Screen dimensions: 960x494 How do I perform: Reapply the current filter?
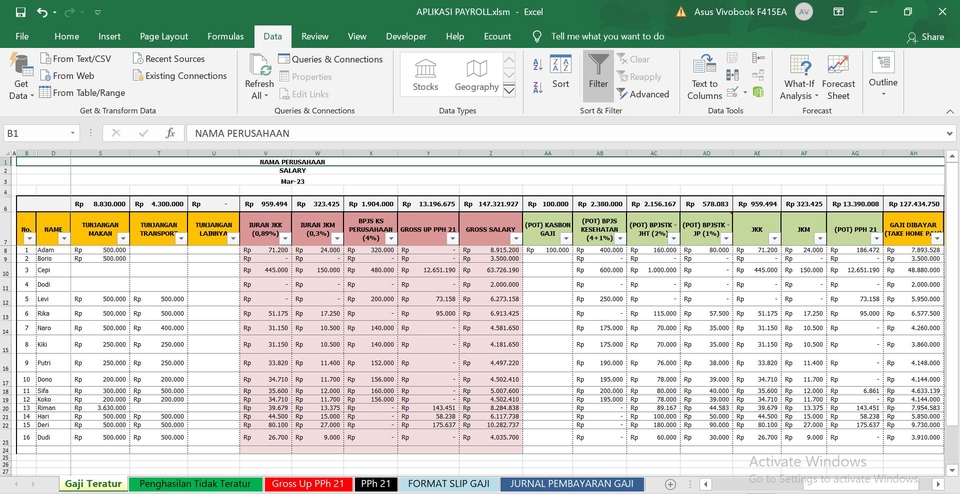point(639,77)
